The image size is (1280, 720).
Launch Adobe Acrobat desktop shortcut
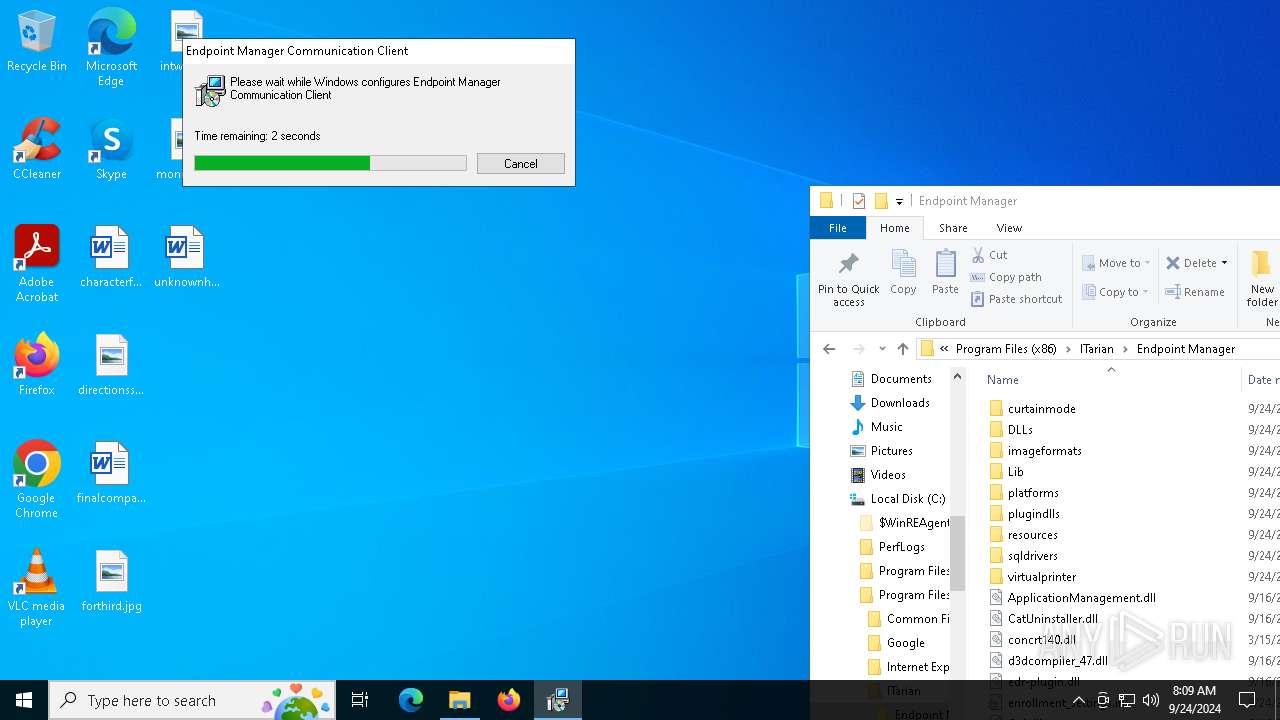[x=37, y=264]
